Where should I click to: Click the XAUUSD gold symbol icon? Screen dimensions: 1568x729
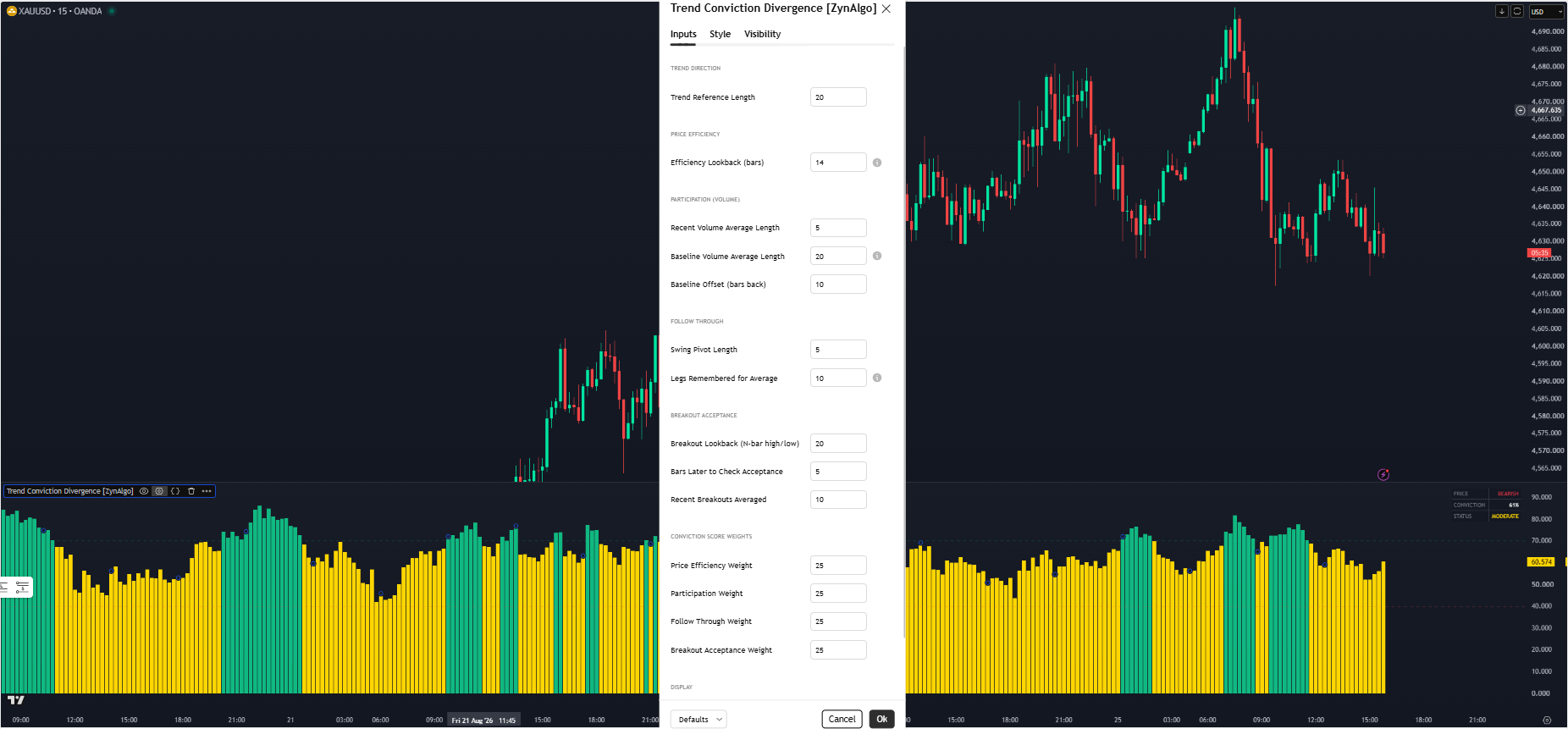click(12, 11)
